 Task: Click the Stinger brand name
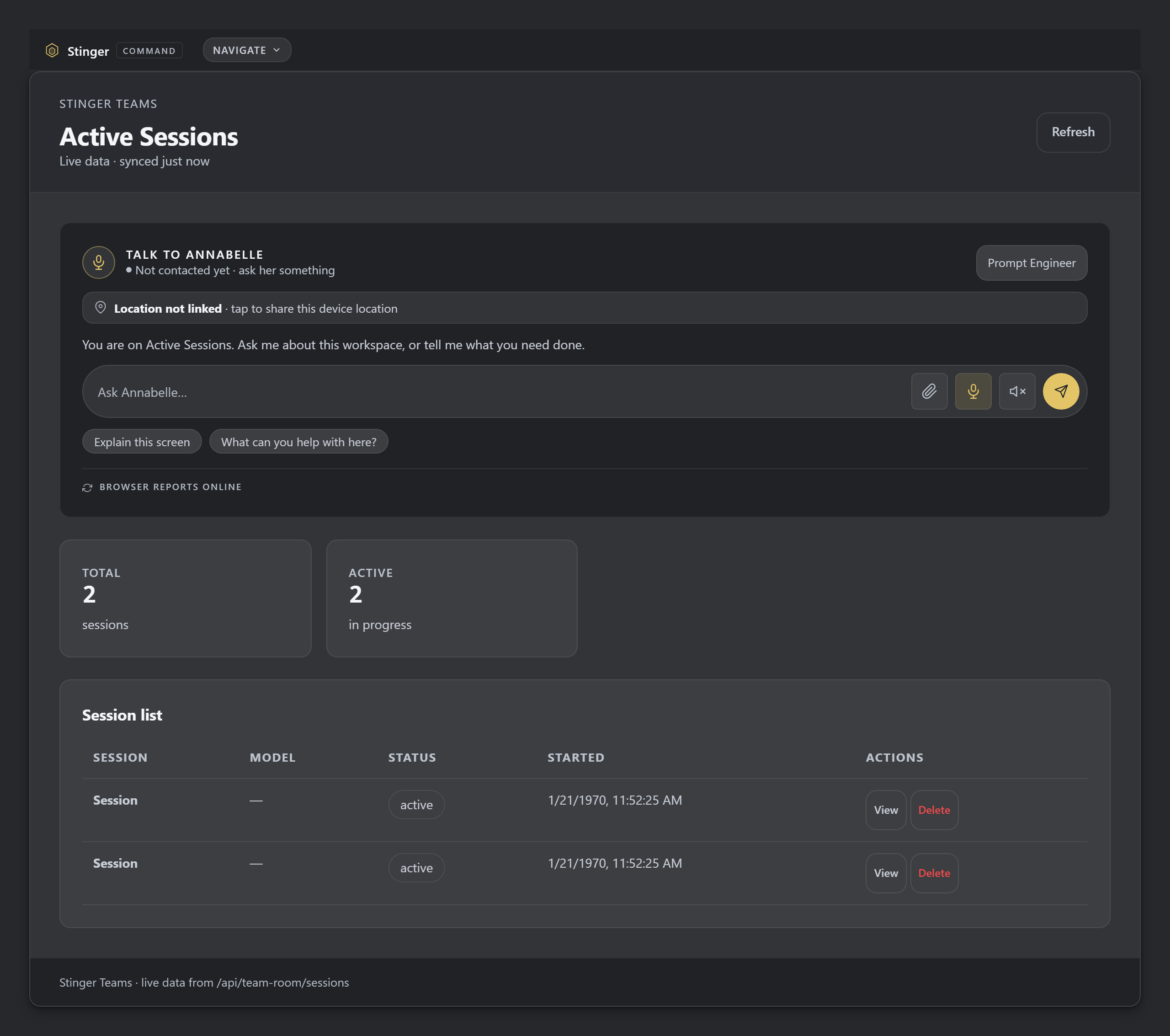tap(88, 51)
